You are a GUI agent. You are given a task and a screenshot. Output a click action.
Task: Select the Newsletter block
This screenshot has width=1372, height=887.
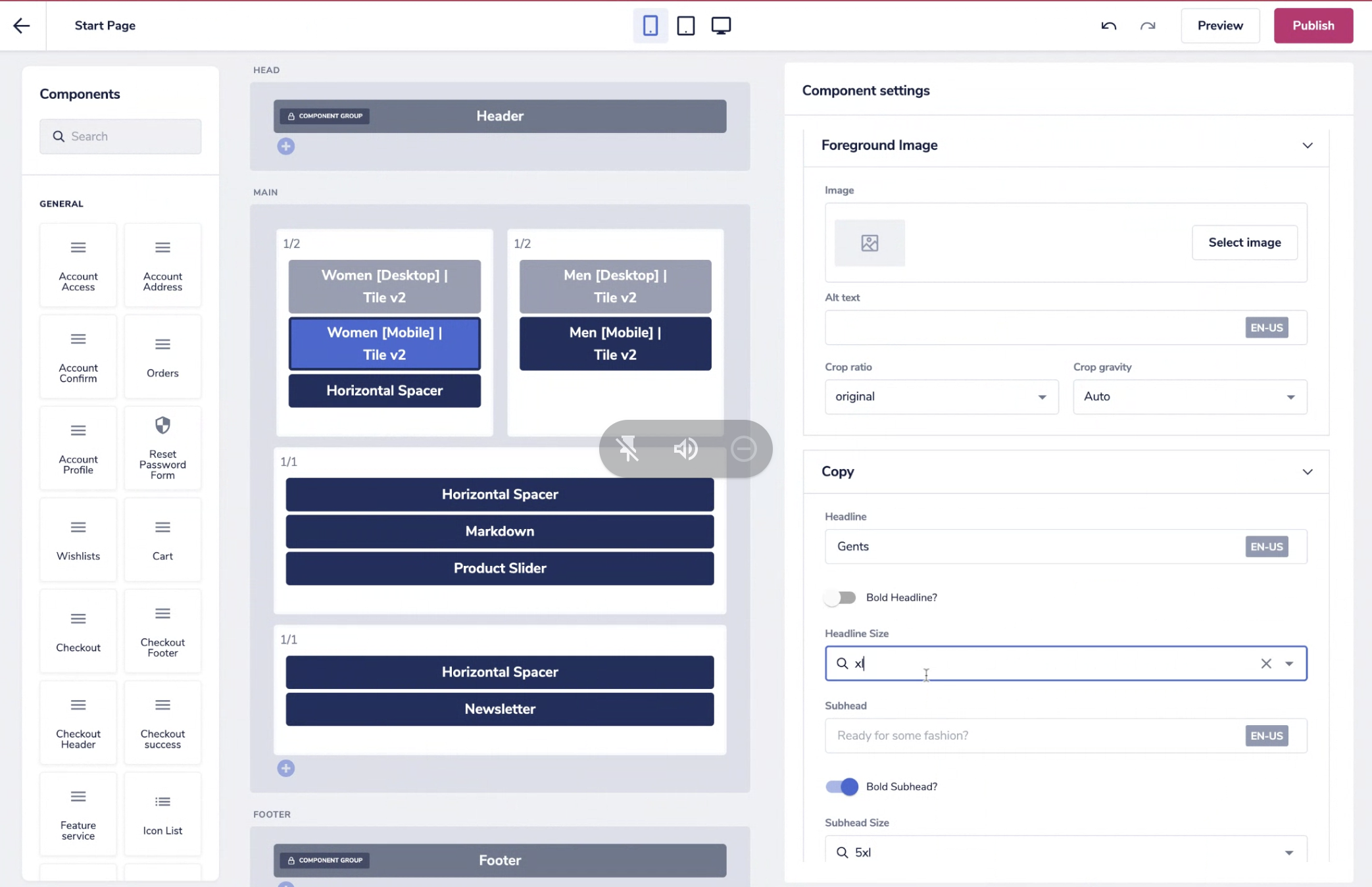pyautogui.click(x=500, y=709)
